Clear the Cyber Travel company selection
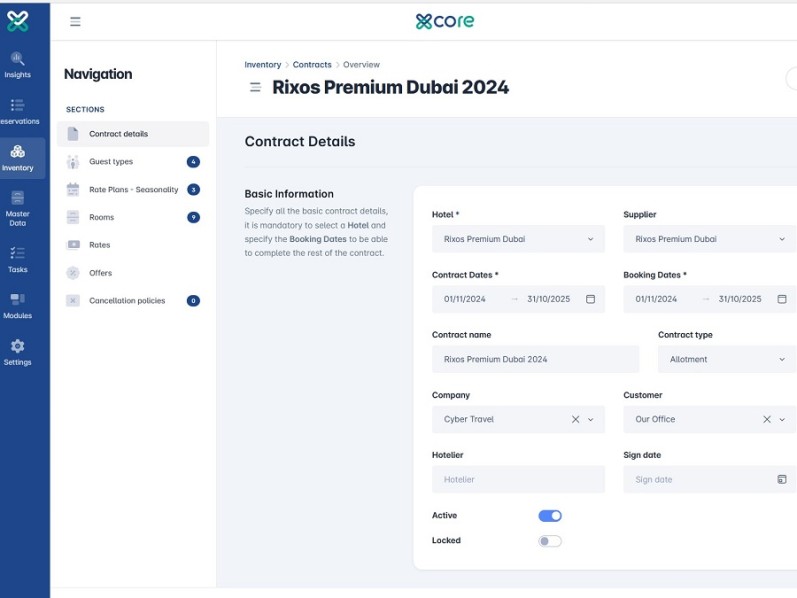This screenshot has height=598, width=797. click(575, 420)
